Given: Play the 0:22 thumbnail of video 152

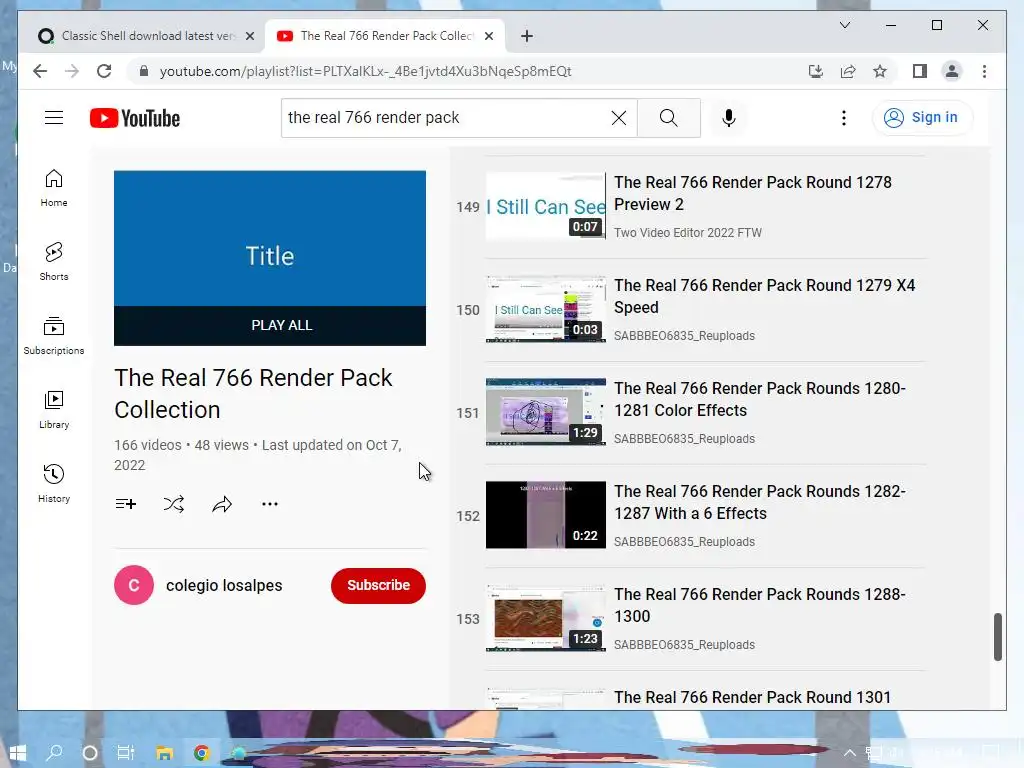Looking at the screenshot, I should 546,515.
